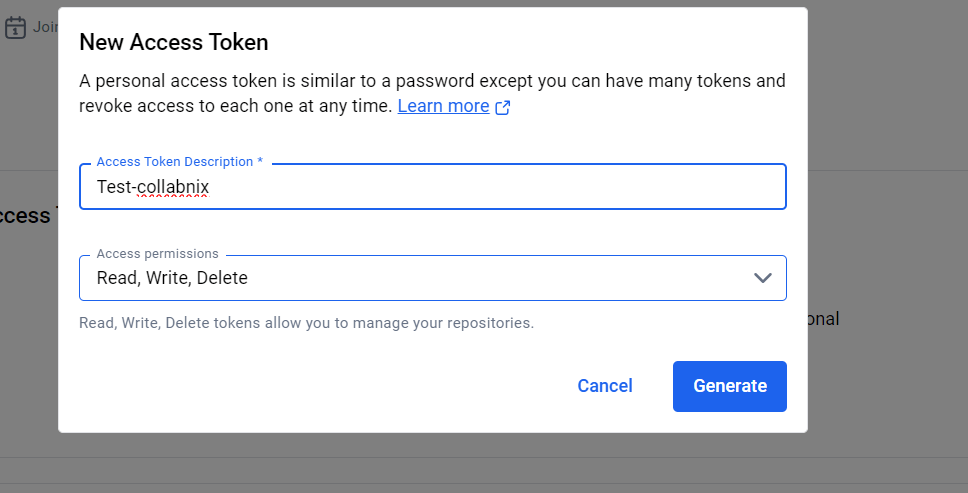The height and width of the screenshot is (493, 968).
Task: Click the helper text below the permissions dropdown
Action: [x=306, y=323]
